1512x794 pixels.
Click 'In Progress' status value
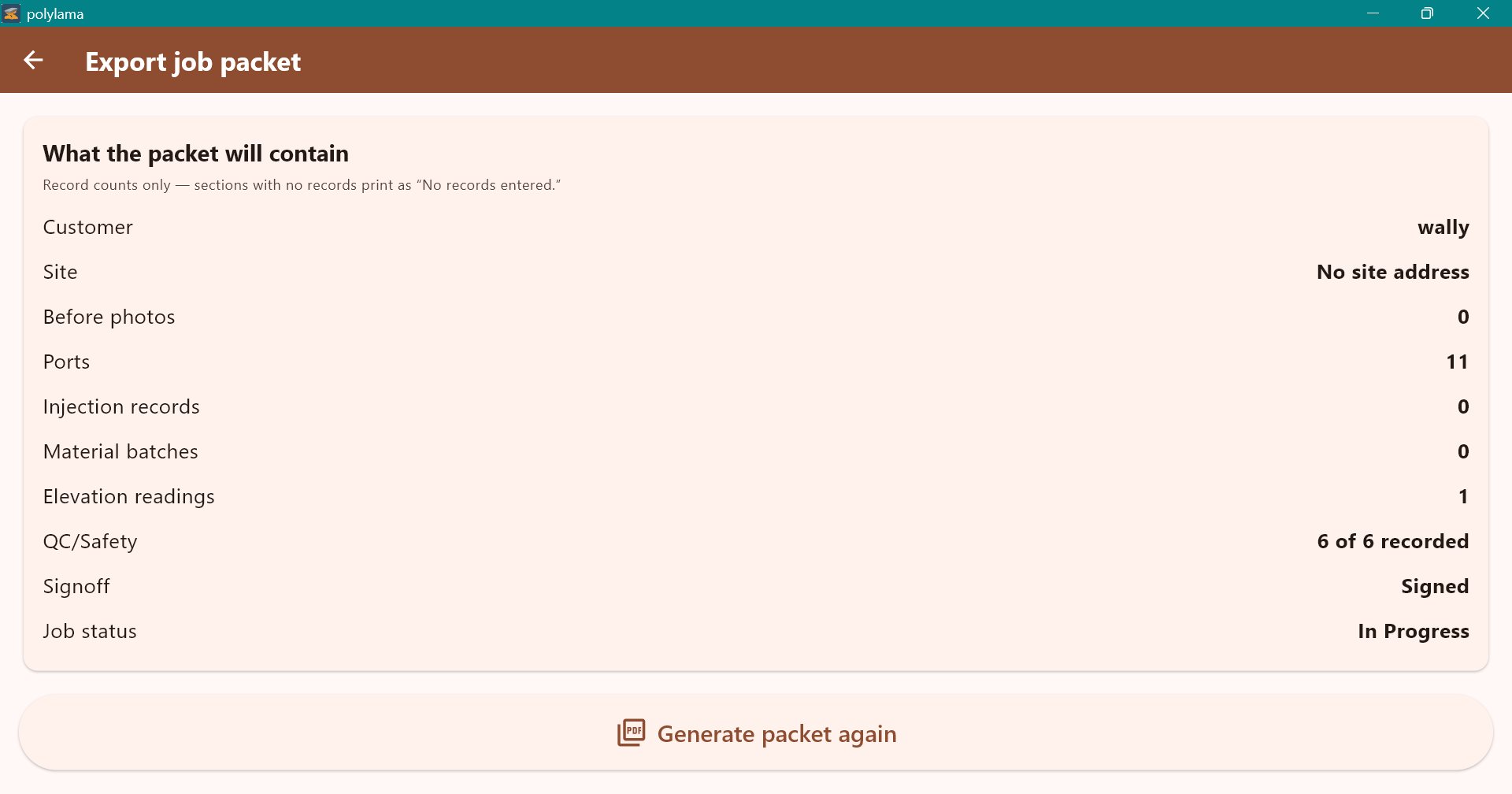(1413, 632)
